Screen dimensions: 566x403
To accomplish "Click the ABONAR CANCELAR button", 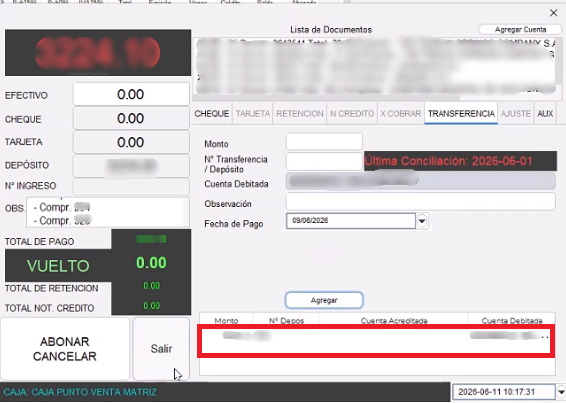I will pyautogui.click(x=65, y=349).
